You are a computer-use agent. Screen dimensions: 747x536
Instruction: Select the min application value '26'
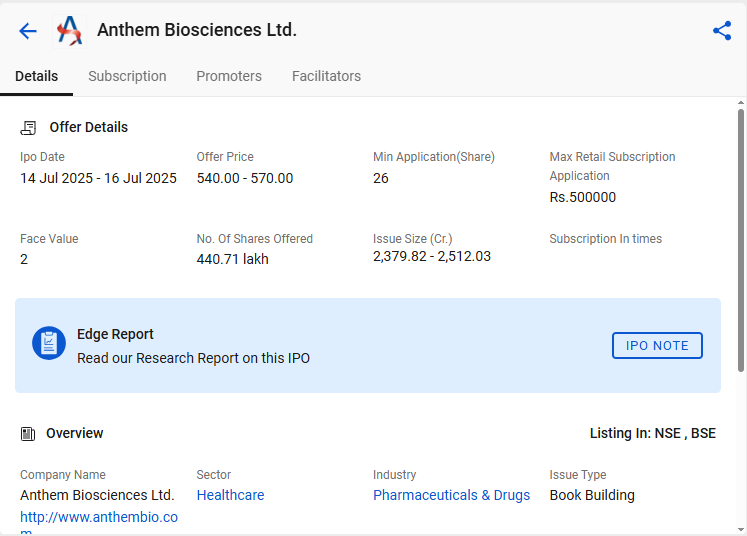point(381,178)
